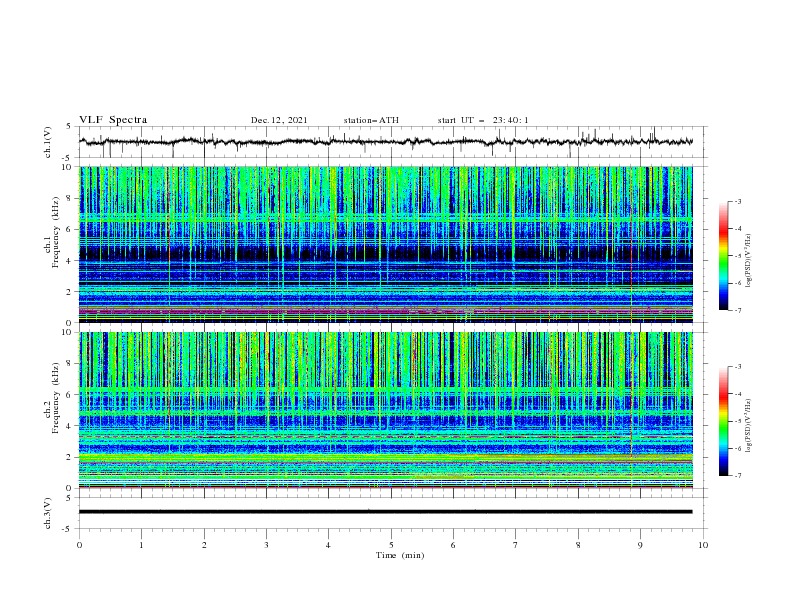Screen dimensions: 792x612
Task: Click the ch.2 PSD color scale bar
Action: pyautogui.click(x=723, y=421)
